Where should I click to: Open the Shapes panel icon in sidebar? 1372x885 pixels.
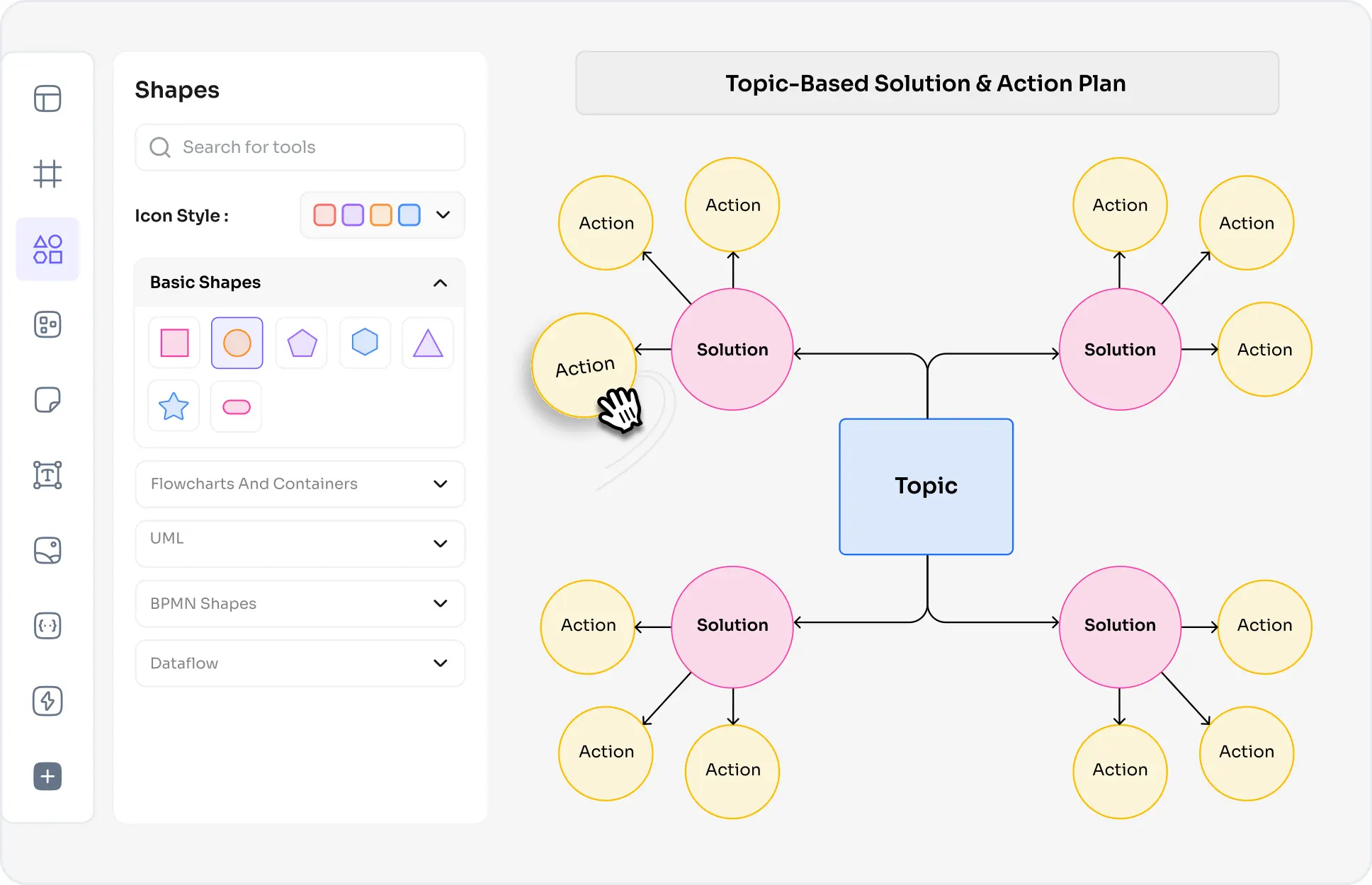click(x=47, y=249)
